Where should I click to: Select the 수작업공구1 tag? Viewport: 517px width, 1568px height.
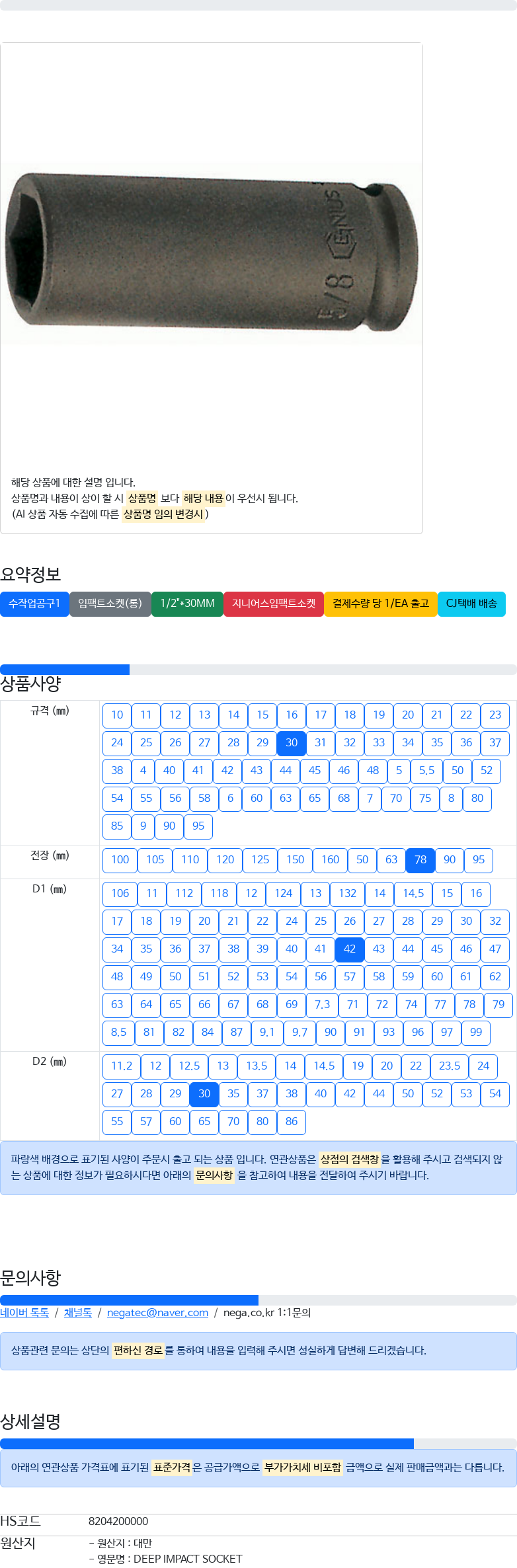click(34, 604)
